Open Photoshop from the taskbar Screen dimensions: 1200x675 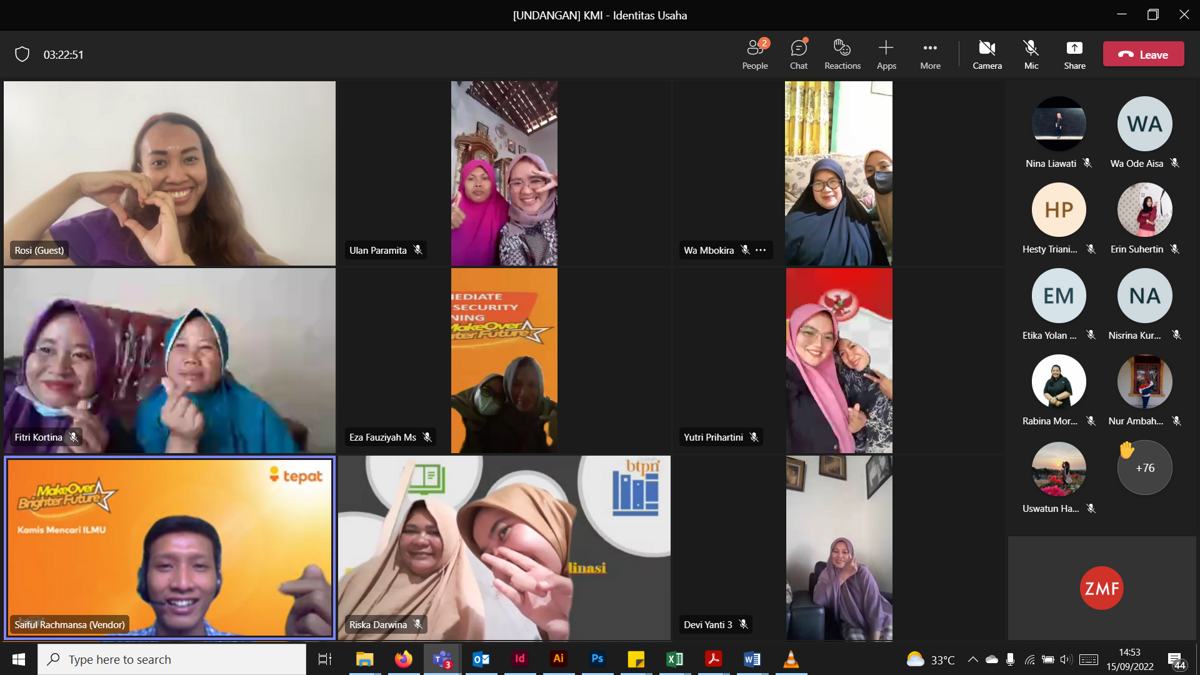(597, 659)
